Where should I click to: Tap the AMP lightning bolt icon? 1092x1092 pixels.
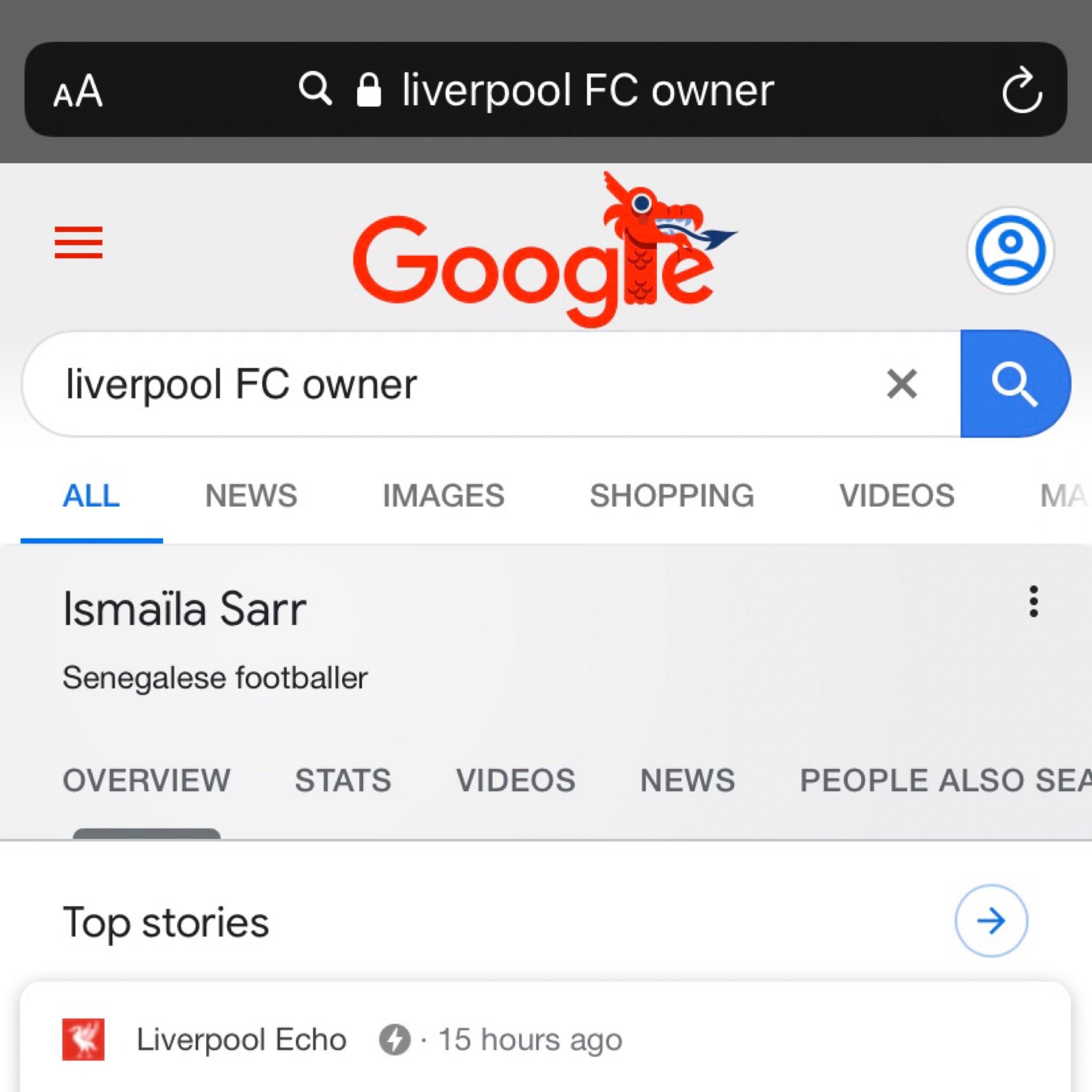tap(394, 1039)
